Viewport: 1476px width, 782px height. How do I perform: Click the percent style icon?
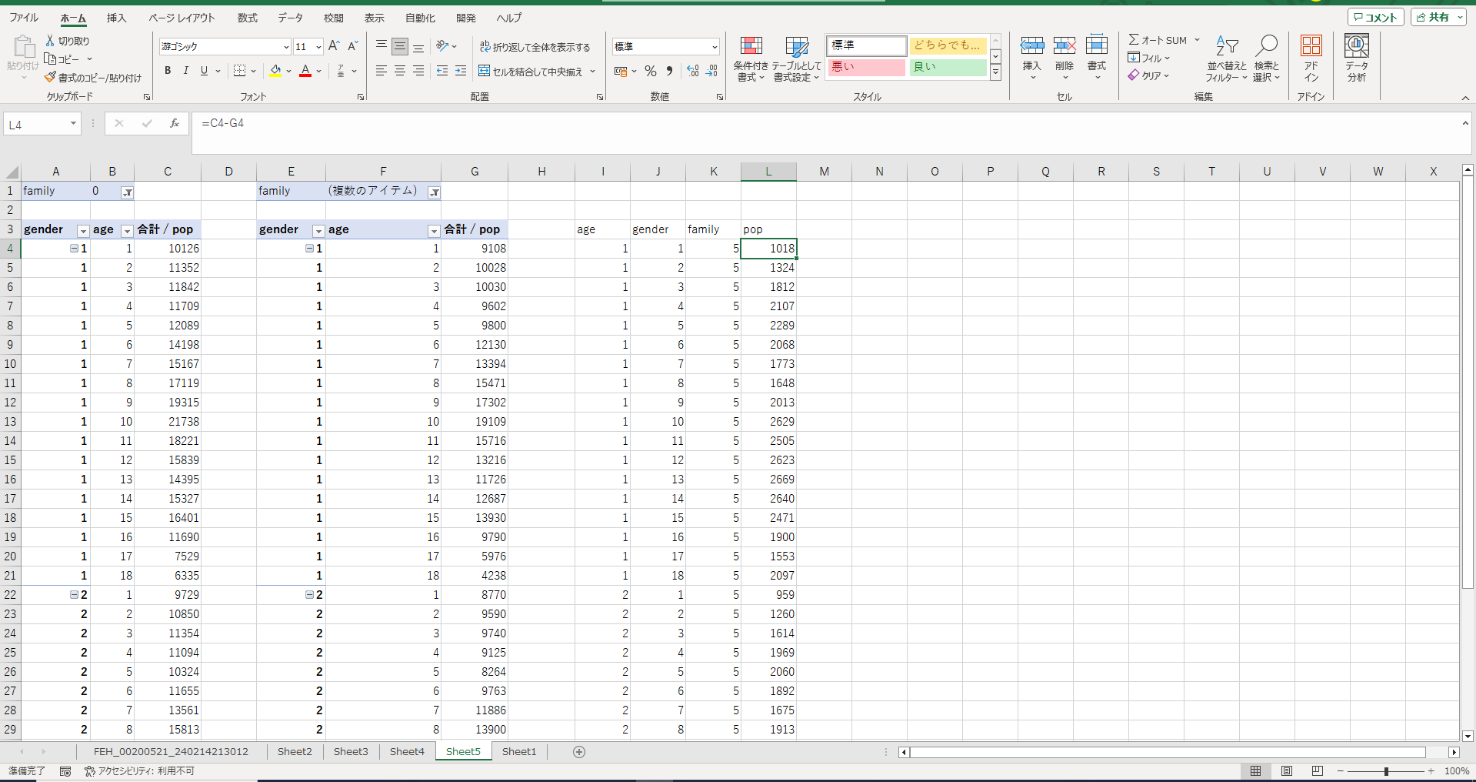tap(650, 71)
